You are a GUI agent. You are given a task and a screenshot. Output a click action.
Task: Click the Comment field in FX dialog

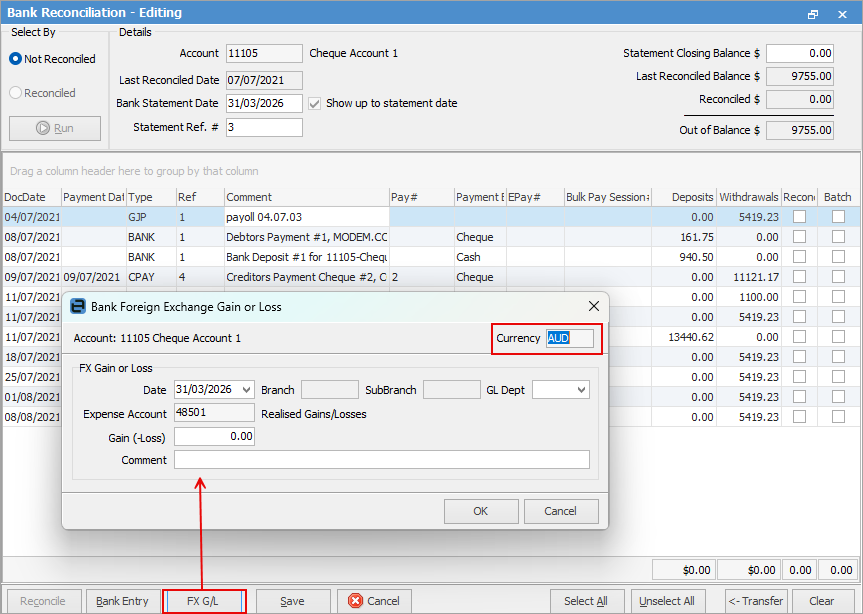point(381,460)
